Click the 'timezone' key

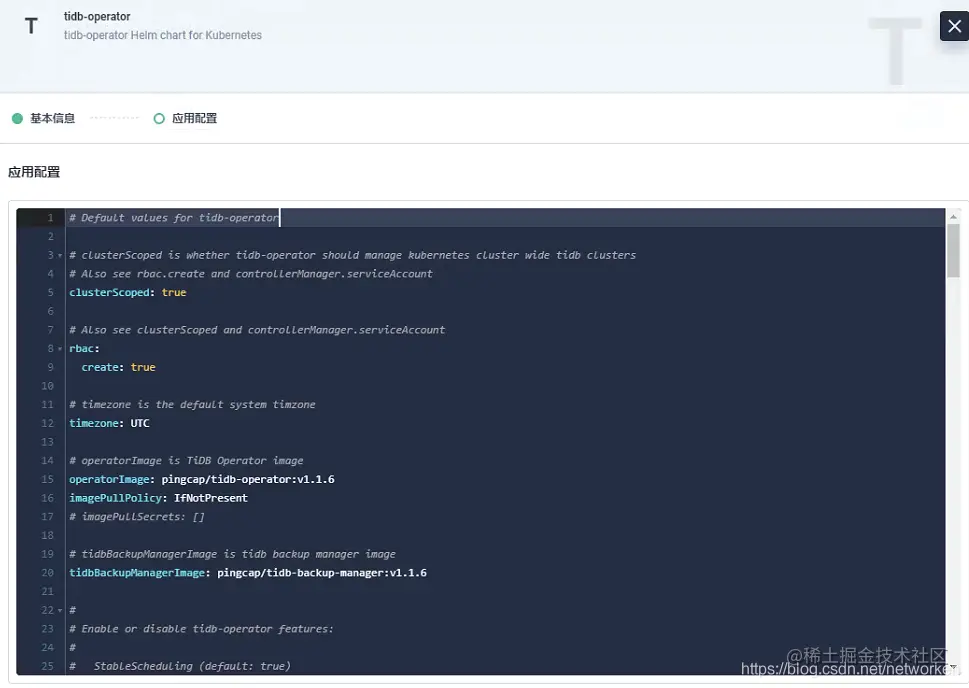(93, 423)
